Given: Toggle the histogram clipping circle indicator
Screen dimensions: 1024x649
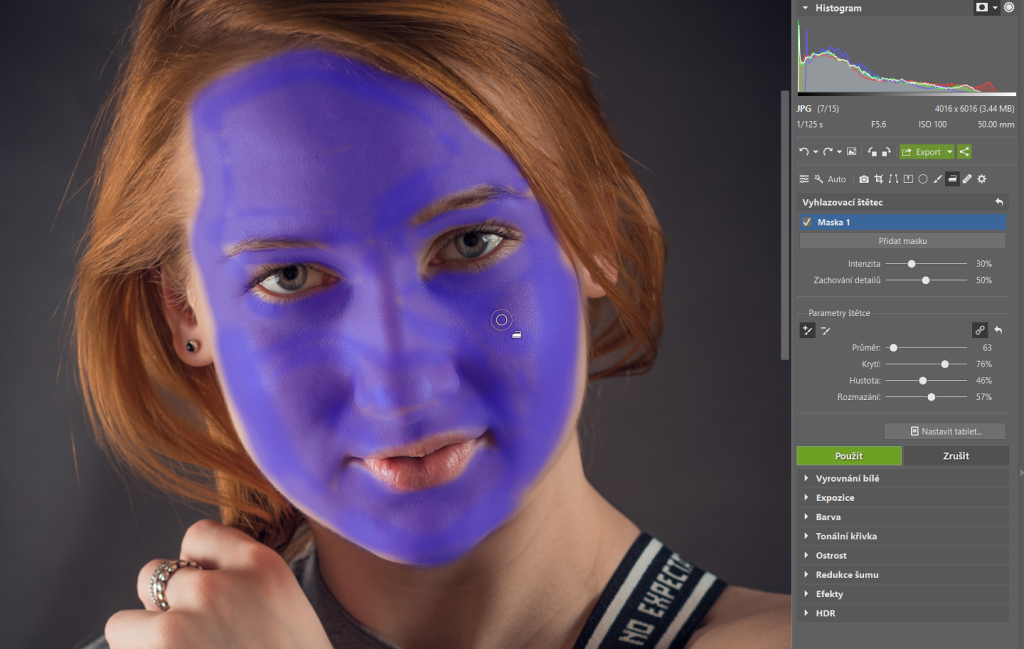Looking at the screenshot, I should tap(1009, 7).
